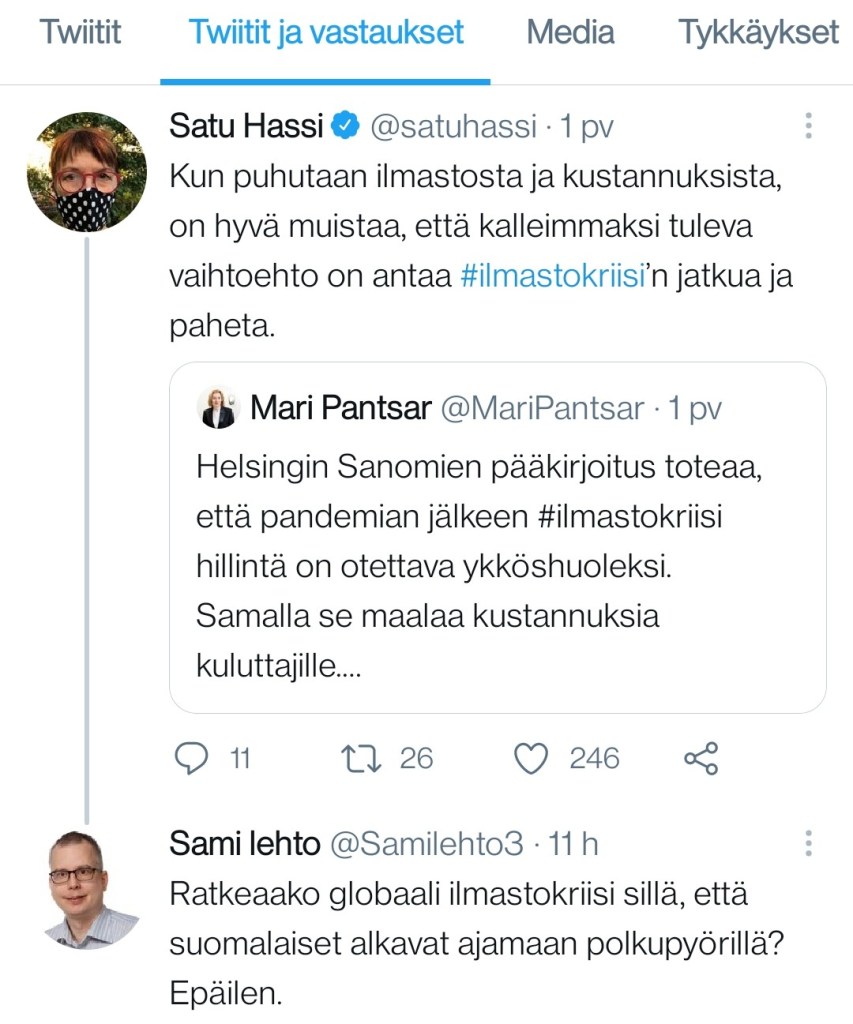Open the quoted Mari Pantsar tweet

(x=497, y=560)
